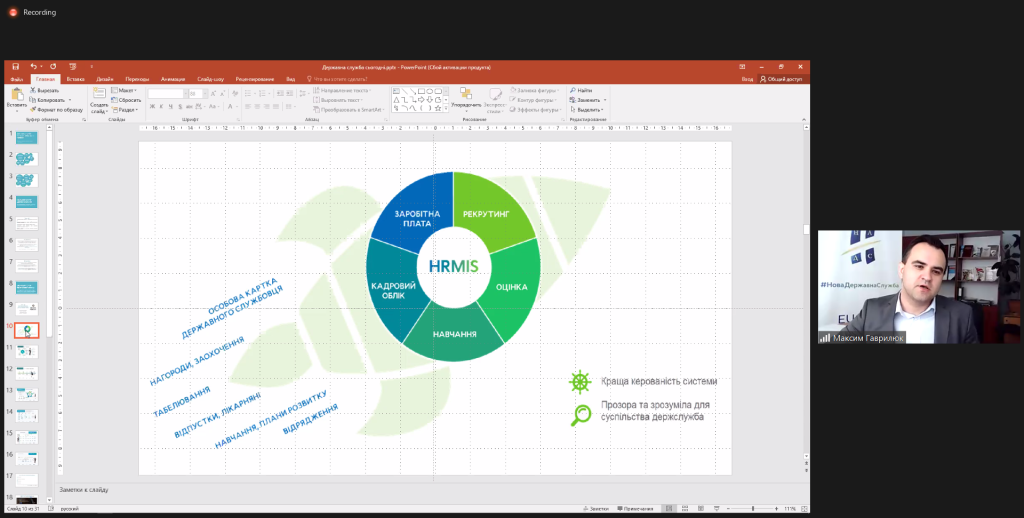Viewport: 1024px width, 518px height.
Task: Click the Paste (Вставить) clipboard icon
Action: tap(17, 95)
